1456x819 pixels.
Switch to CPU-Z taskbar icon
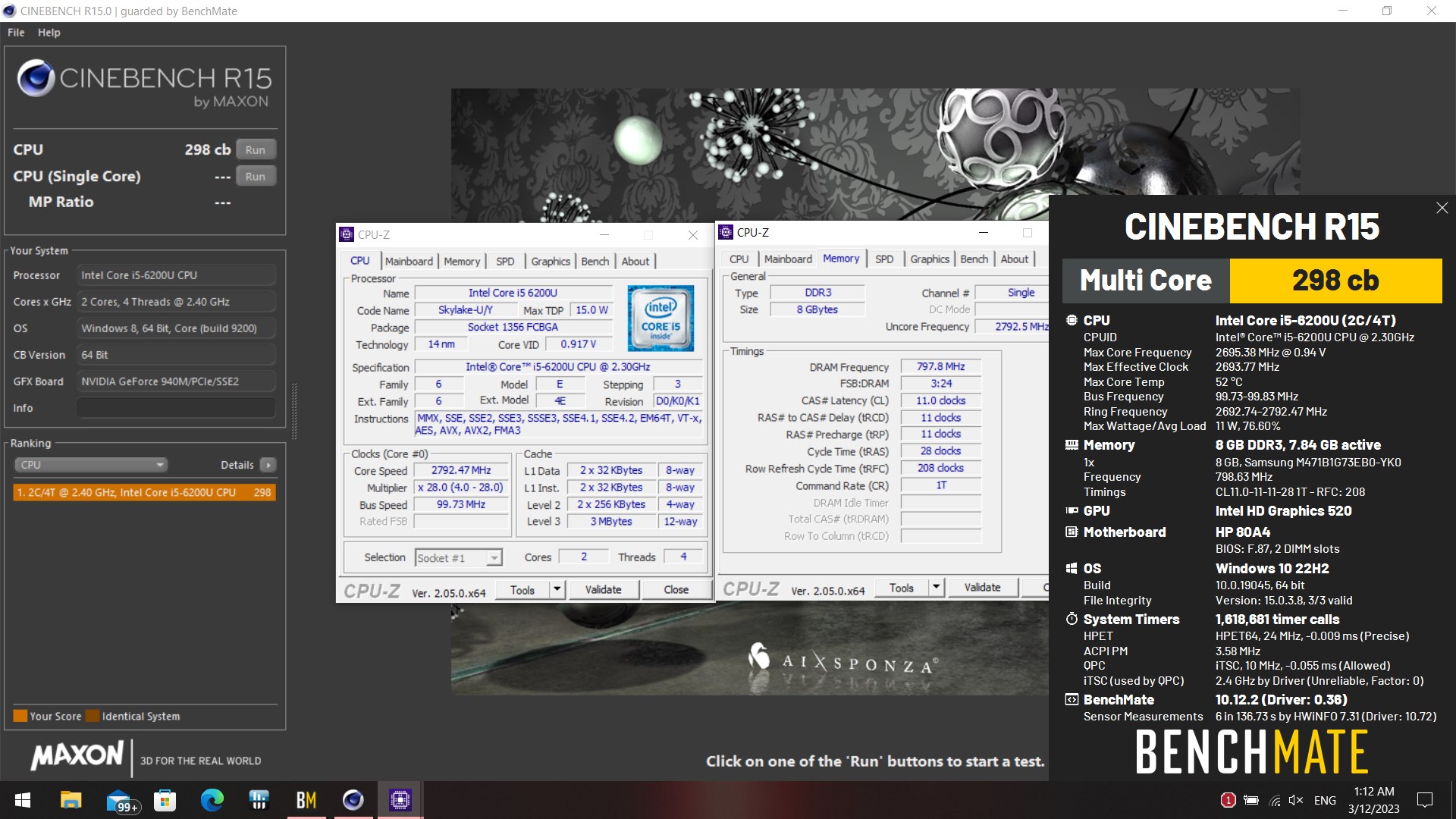click(400, 800)
